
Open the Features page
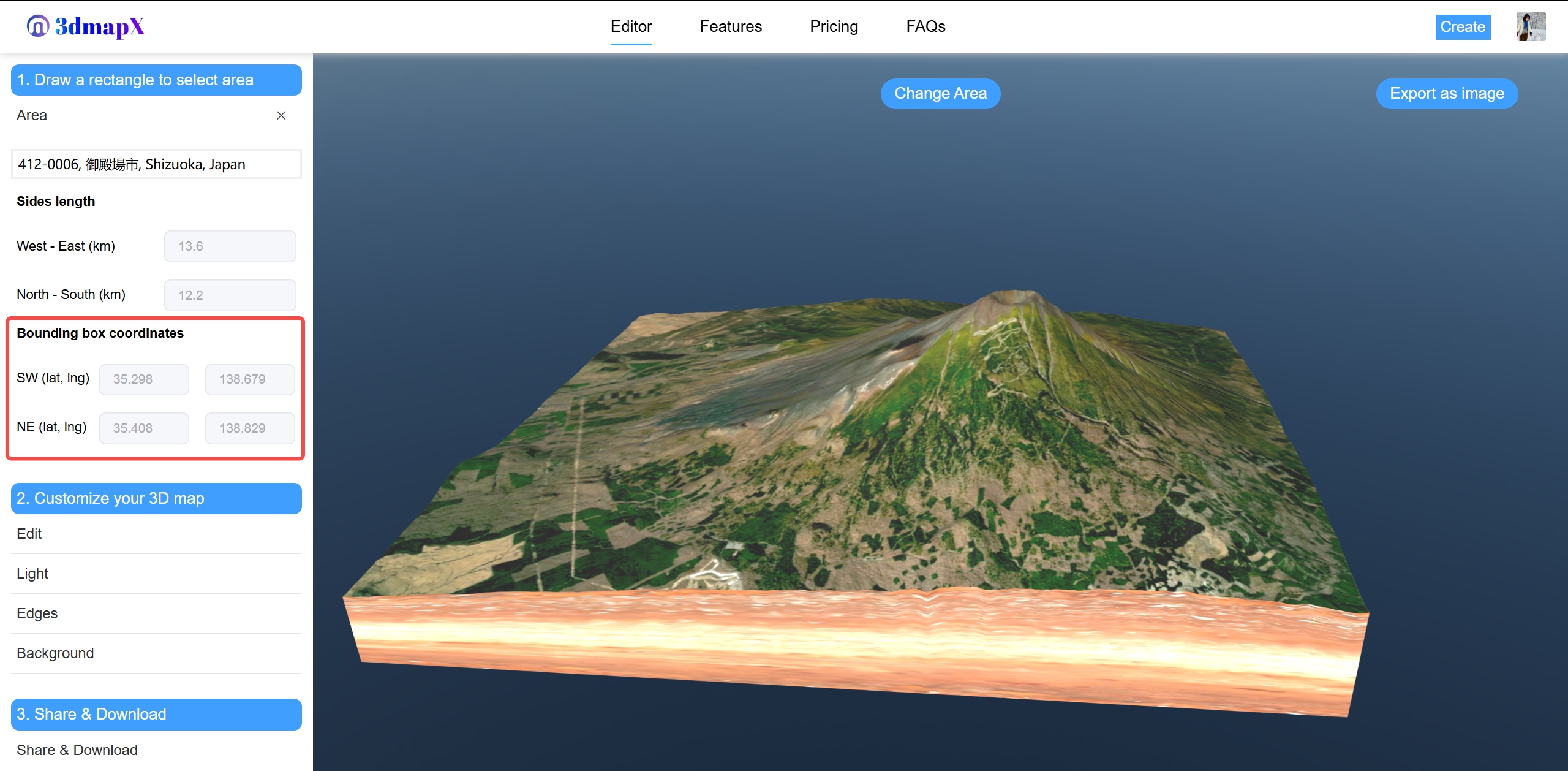[x=731, y=26]
